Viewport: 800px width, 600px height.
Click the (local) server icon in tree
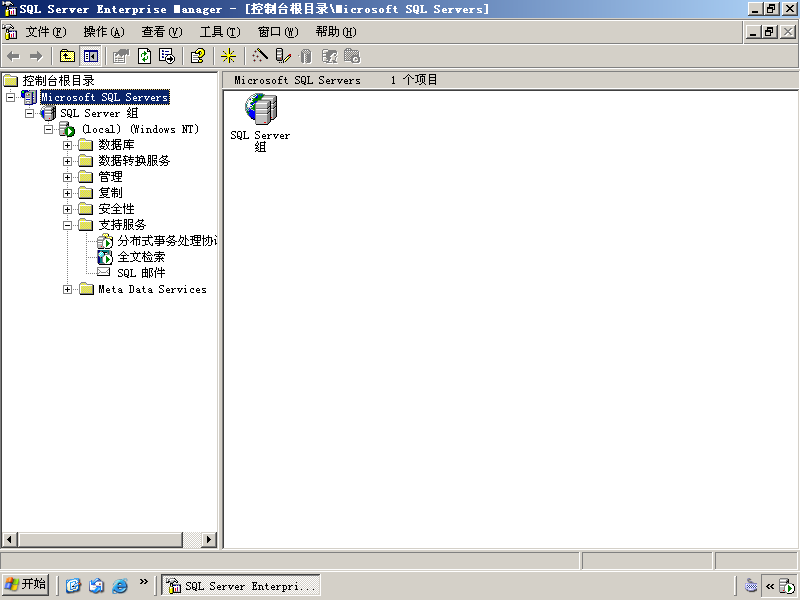(67, 129)
